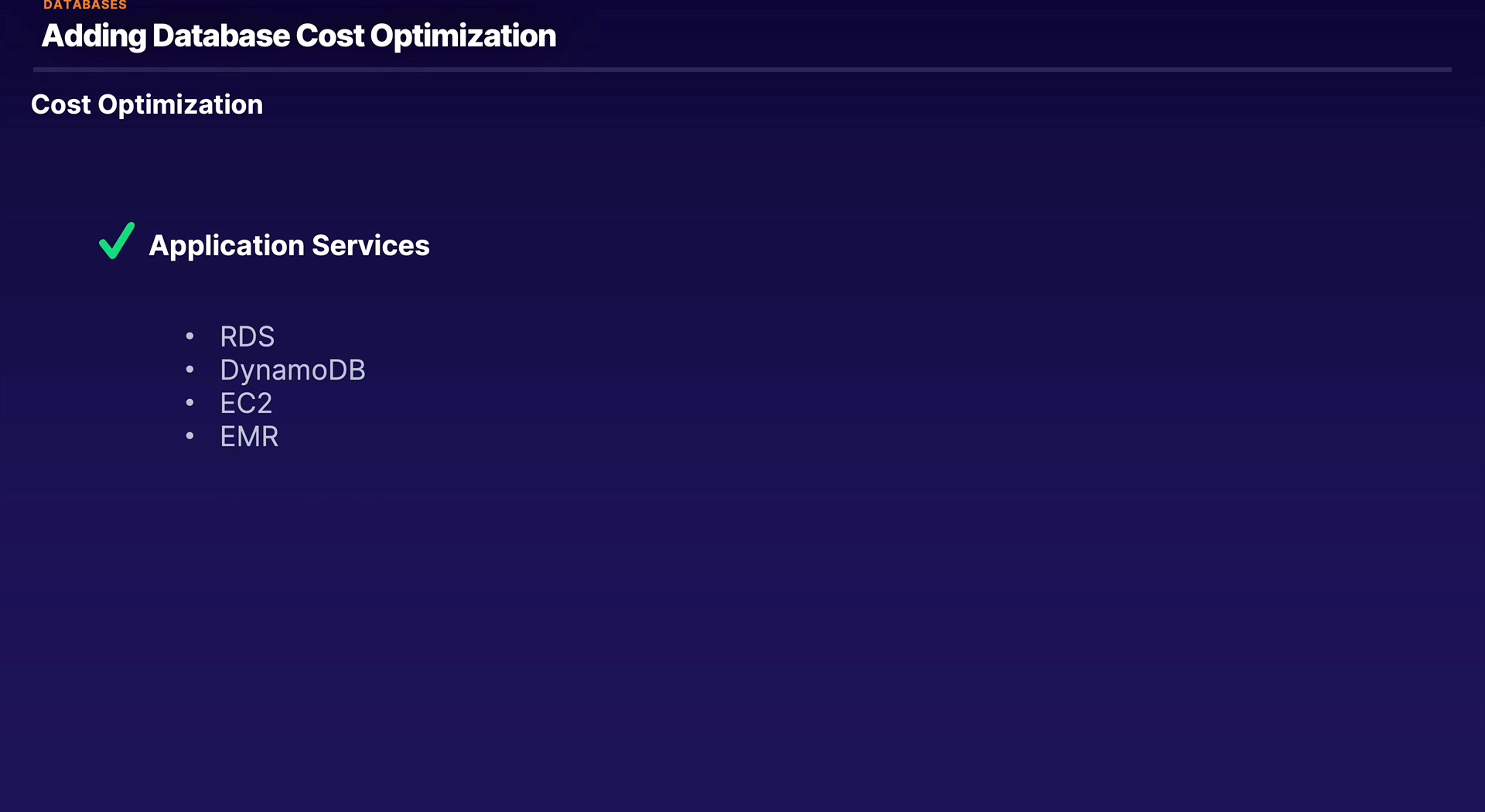Click the bullet dot beside DynamoDB
1485x812 pixels.
click(189, 370)
